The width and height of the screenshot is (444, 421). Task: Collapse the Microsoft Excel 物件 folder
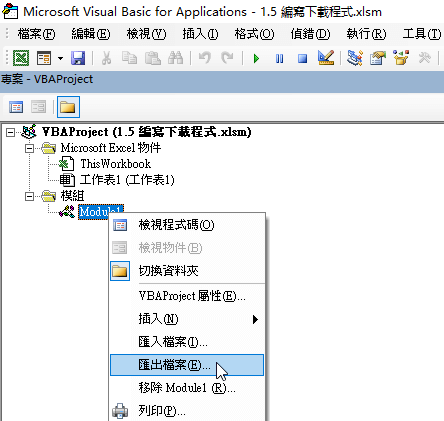29,148
